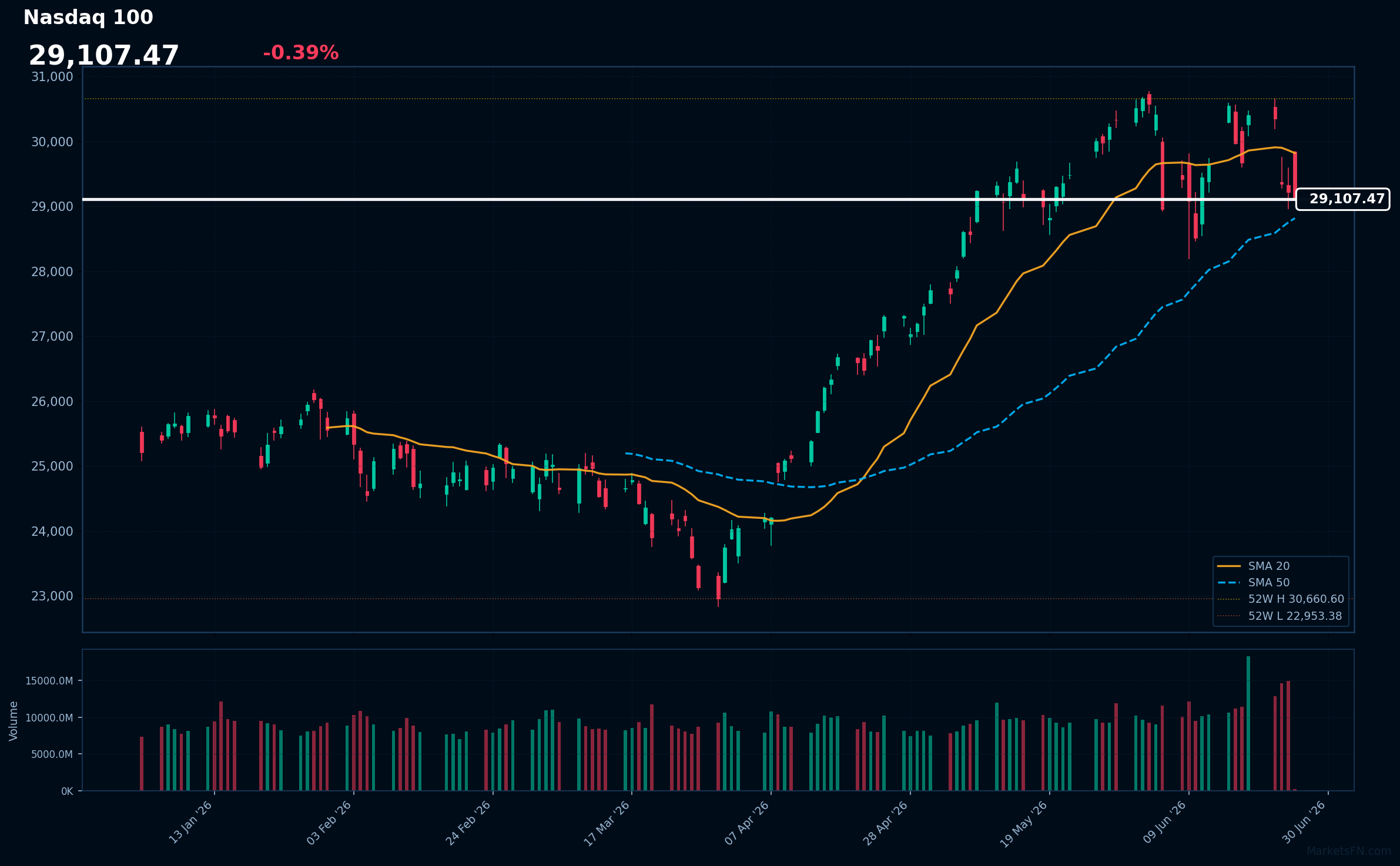Click the 29,000 y-axis label
Viewport: 1400px width, 866px height.
click(52, 207)
